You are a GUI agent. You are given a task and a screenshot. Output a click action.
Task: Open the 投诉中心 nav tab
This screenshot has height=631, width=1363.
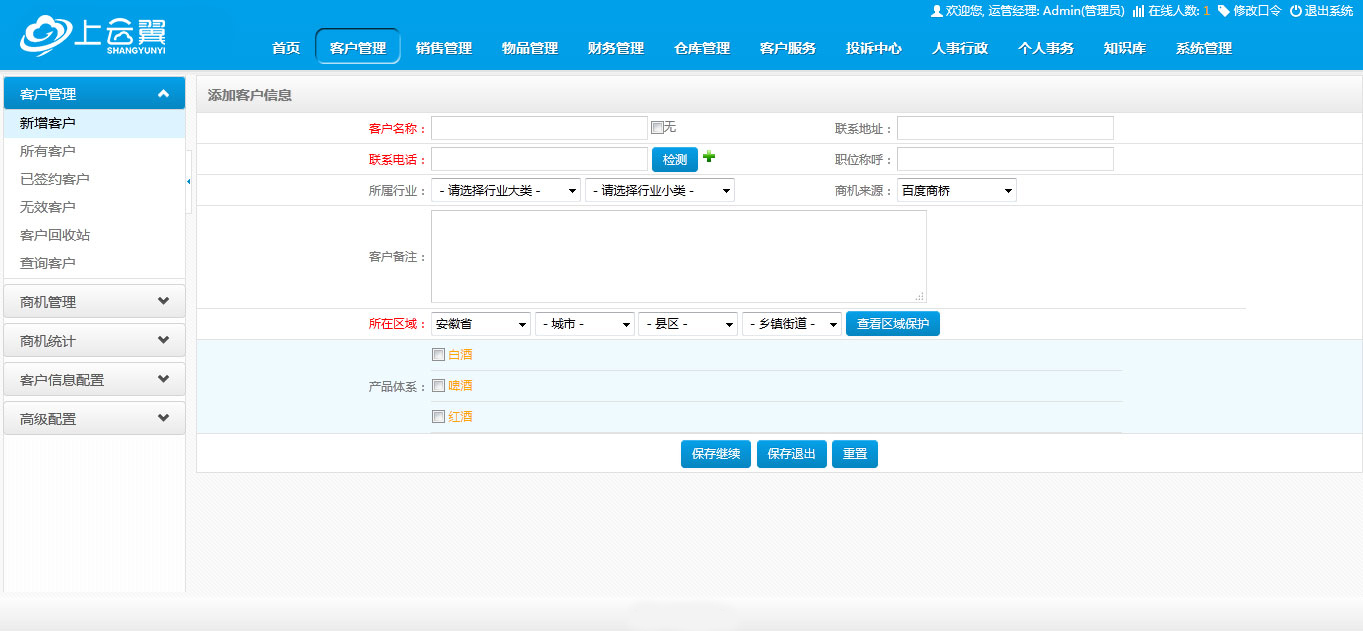point(874,48)
